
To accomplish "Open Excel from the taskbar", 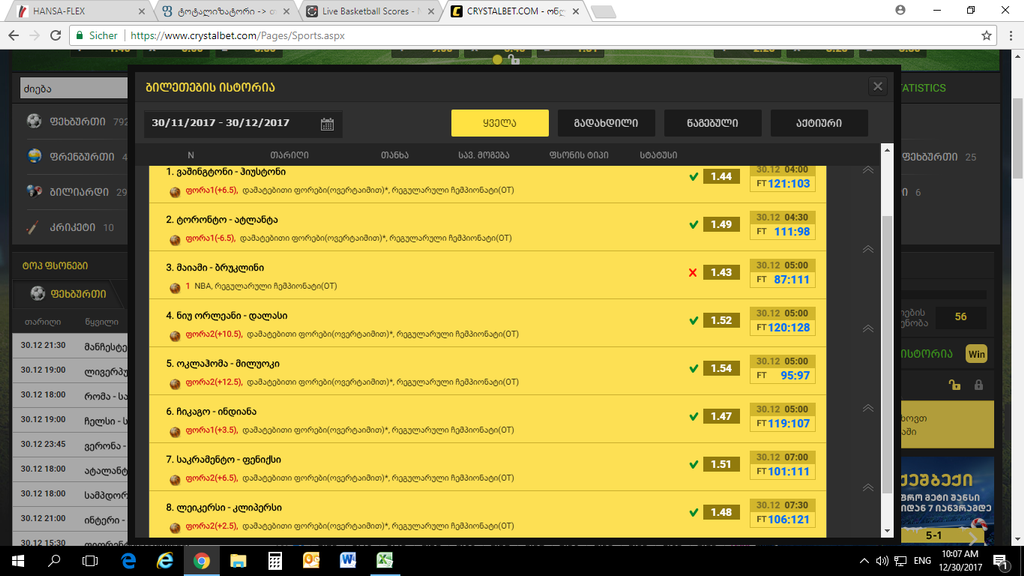I will [384, 560].
